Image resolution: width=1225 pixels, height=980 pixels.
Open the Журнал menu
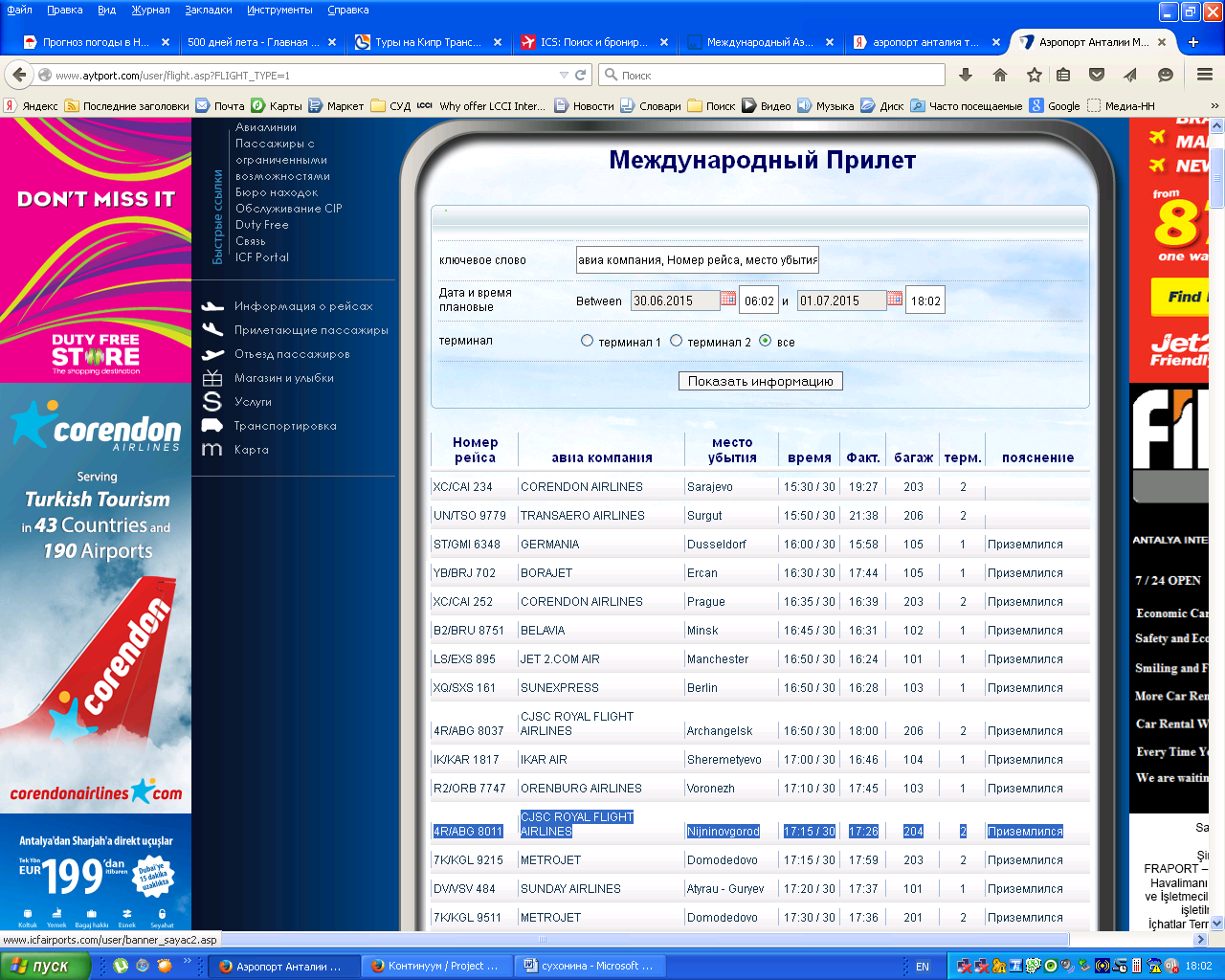click(150, 10)
